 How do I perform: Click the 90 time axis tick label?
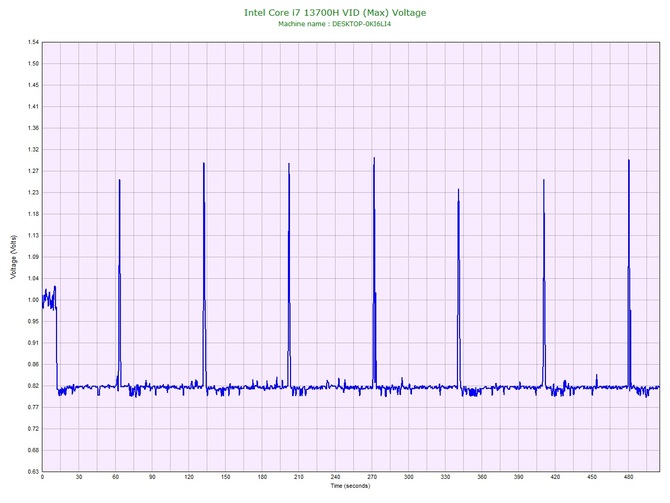pyautogui.click(x=152, y=477)
